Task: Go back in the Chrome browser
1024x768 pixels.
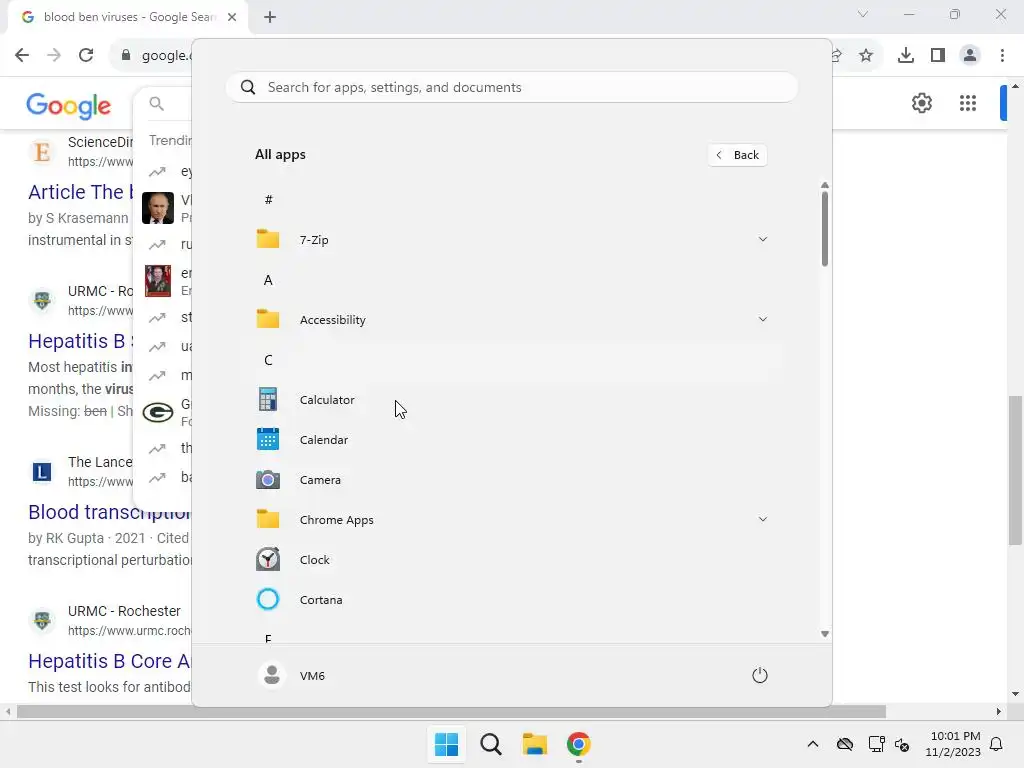Action: tap(22, 55)
